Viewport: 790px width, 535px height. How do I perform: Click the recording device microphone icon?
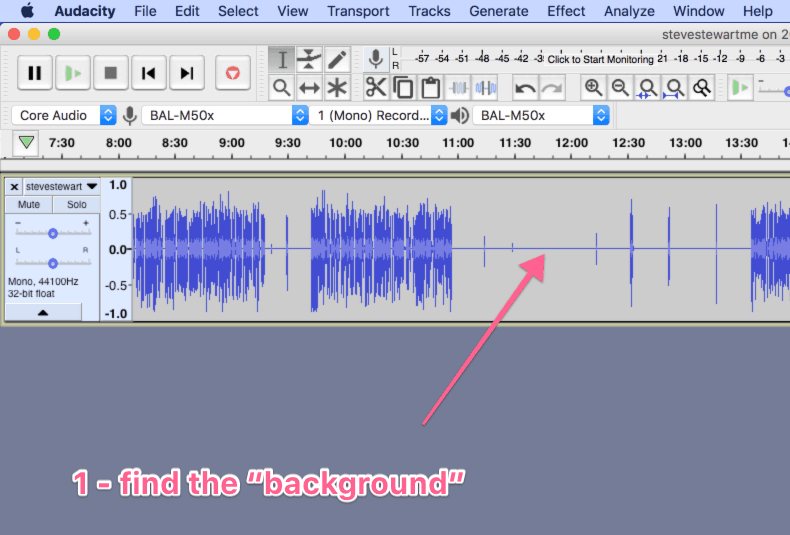[129, 115]
